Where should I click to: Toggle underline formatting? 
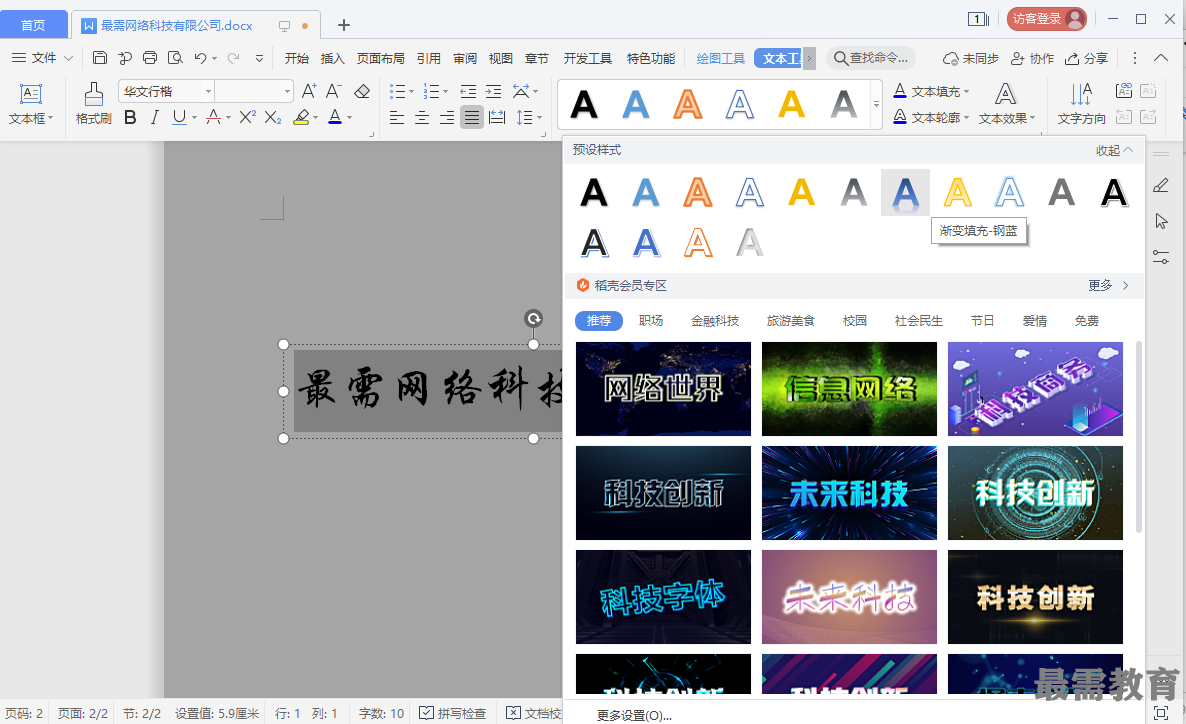click(179, 117)
